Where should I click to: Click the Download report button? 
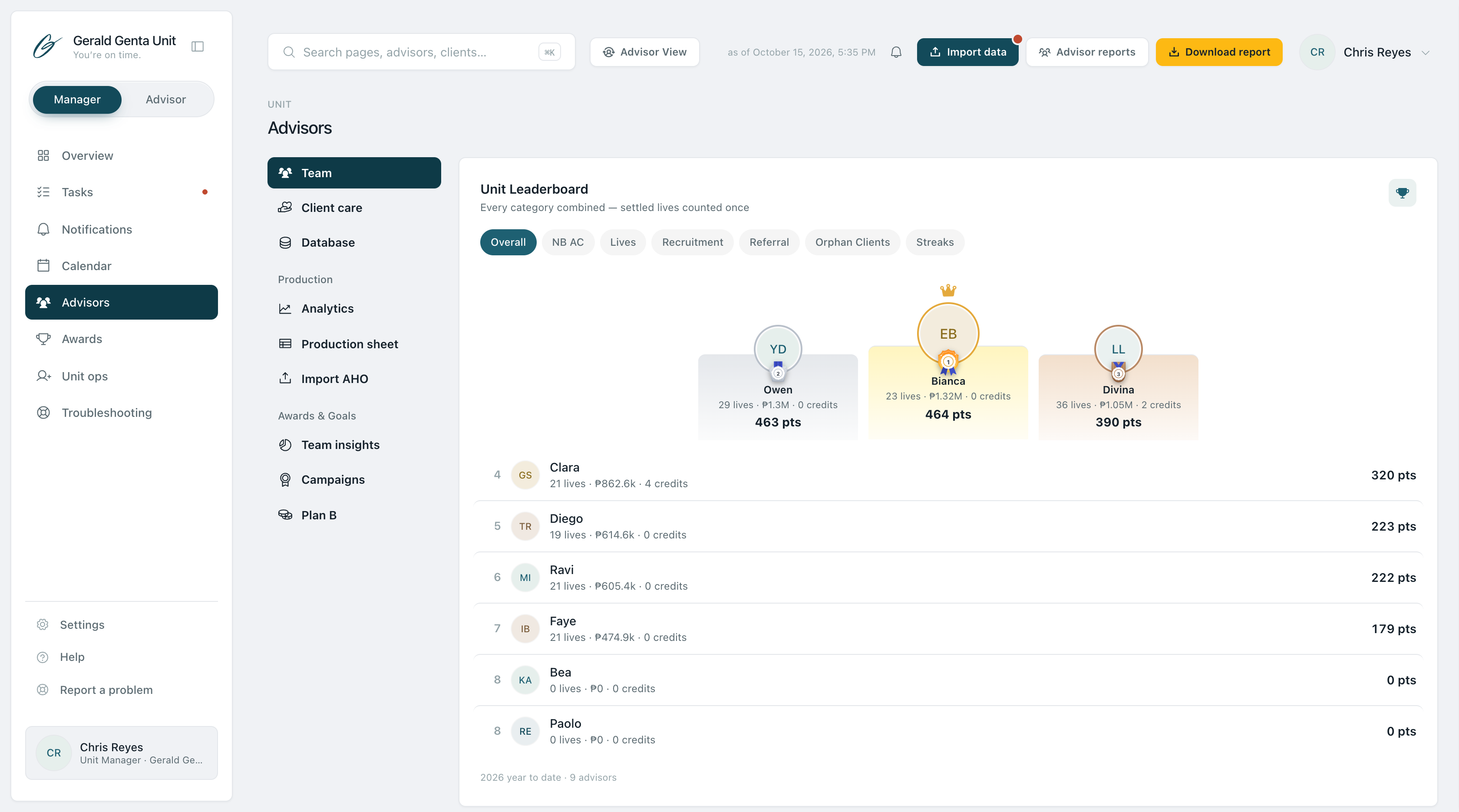(x=1219, y=52)
